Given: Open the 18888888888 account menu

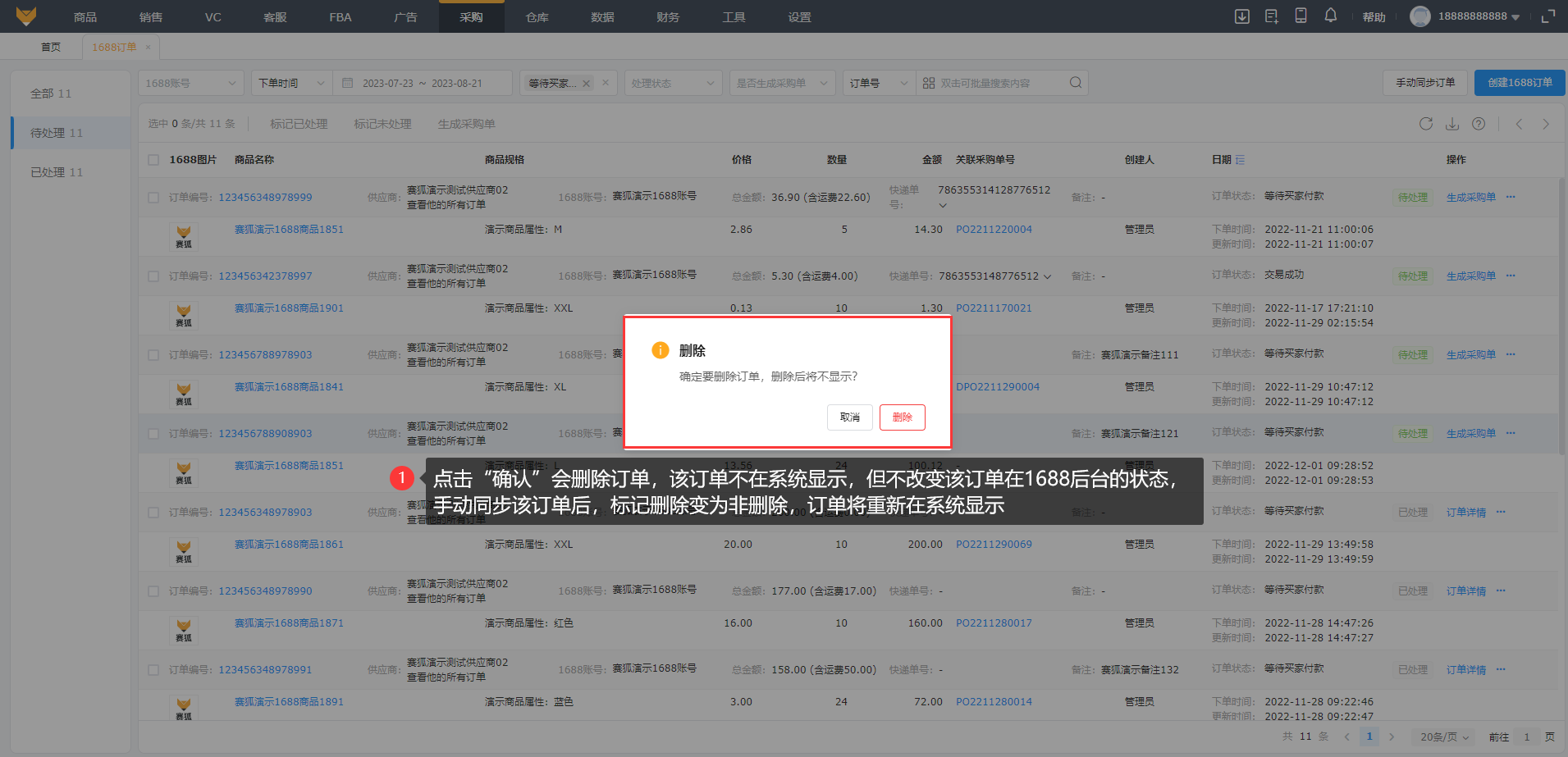Looking at the screenshot, I should coord(1479,16).
